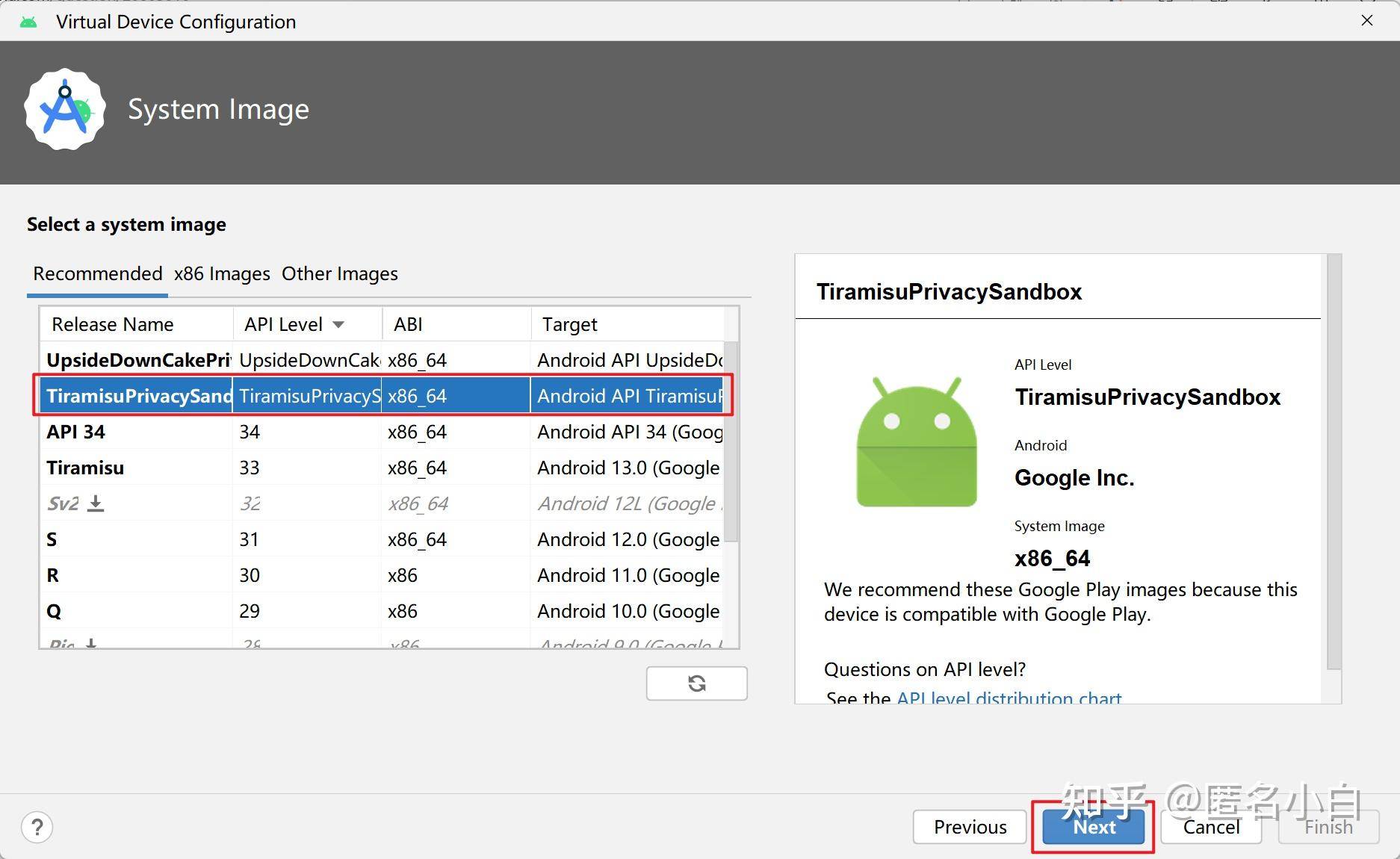The width and height of the screenshot is (1400, 859).
Task: Select the S release API 31 row
Action: pos(382,539)
